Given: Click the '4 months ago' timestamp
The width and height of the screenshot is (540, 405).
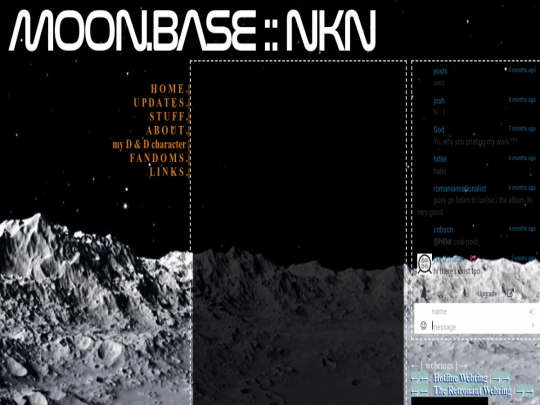Looking at the screenshot, I should click(522, 229).
